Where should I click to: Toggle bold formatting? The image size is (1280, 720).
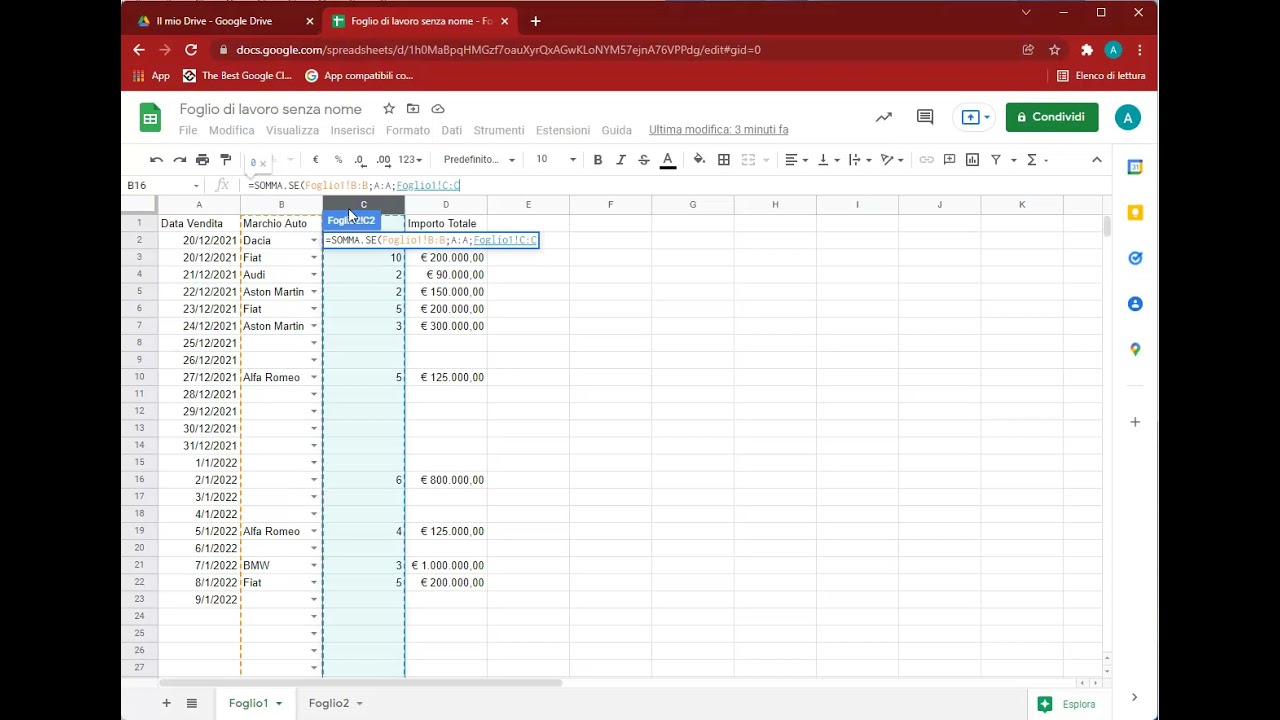click(x=598, y=160)
